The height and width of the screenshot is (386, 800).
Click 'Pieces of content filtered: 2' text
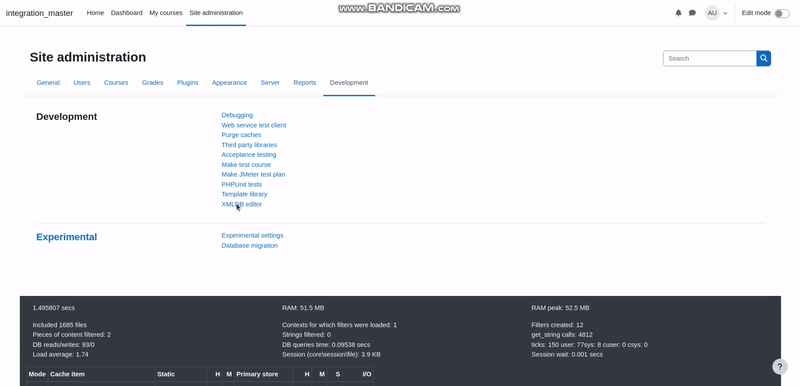[x=71, y=335]
